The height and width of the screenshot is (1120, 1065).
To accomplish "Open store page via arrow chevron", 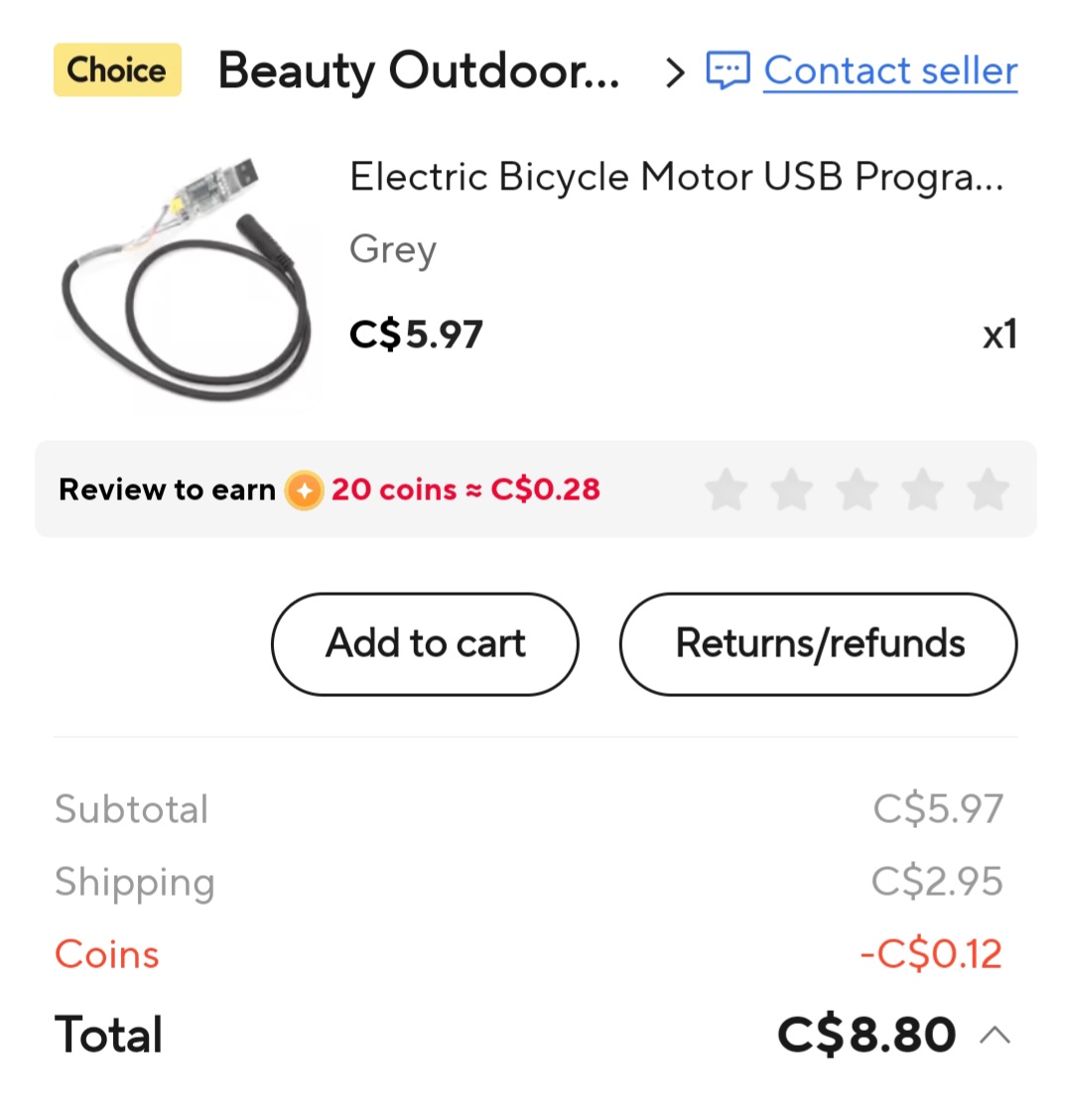I will tap(675, 71).
